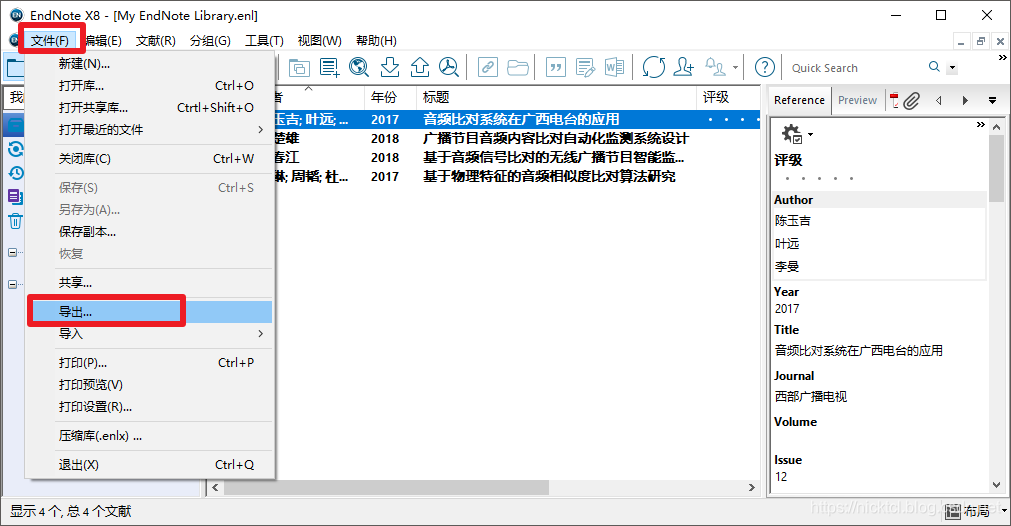Click the Activity Feed bell icon
1011x526 pixels.
pyautogui.click(x=715, y=67)
